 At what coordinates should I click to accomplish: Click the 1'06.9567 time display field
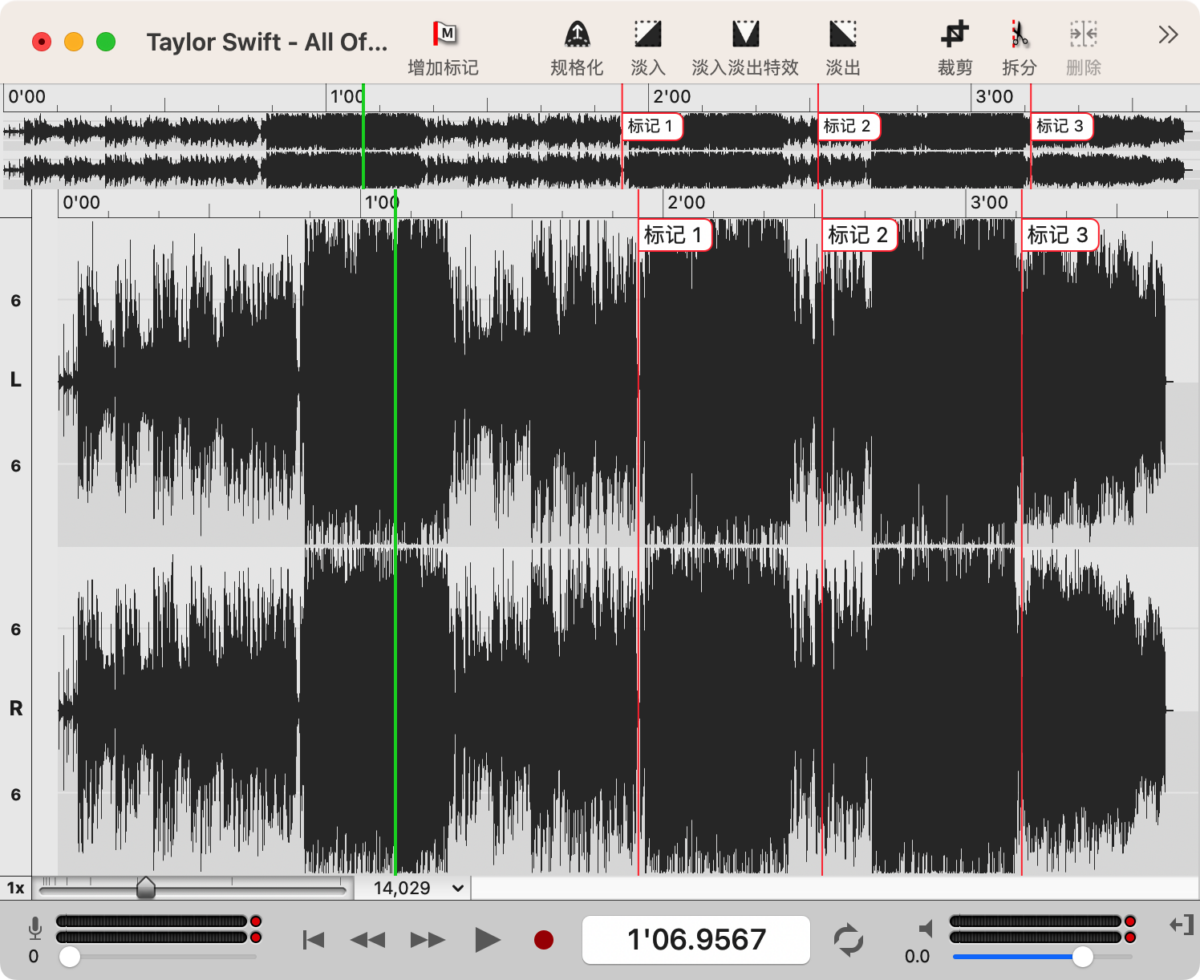pos(696,939)
